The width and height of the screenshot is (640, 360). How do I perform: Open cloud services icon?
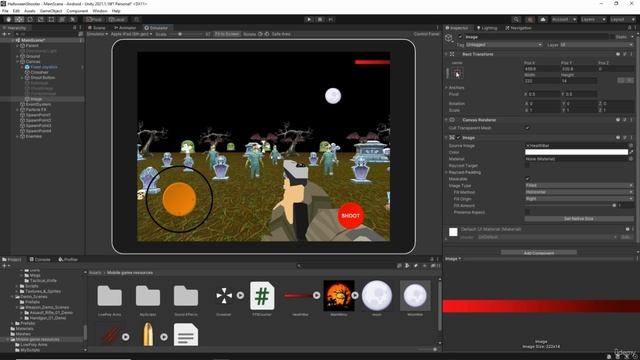[x=543, y=19]
